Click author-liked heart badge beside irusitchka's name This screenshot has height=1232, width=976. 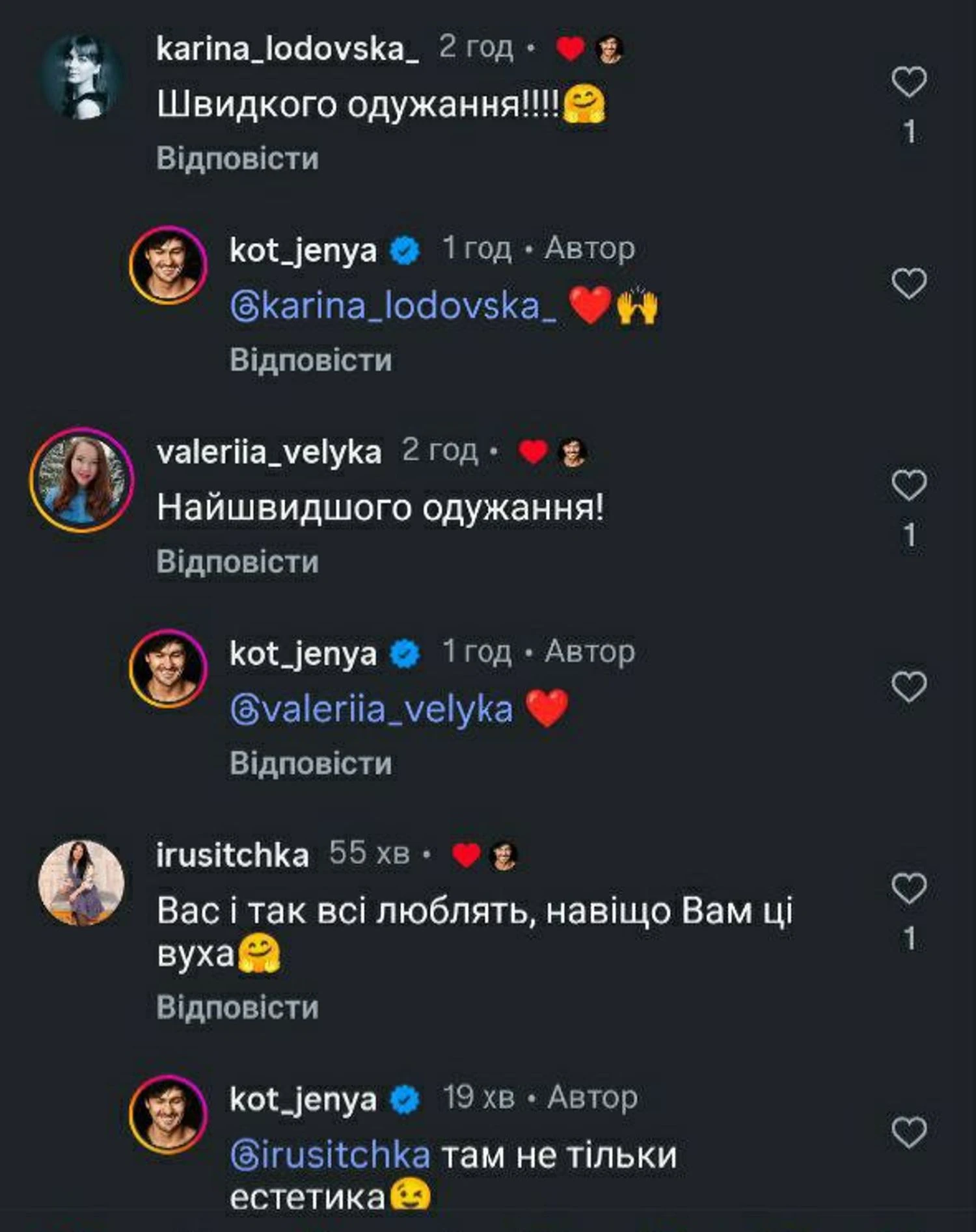466,855
